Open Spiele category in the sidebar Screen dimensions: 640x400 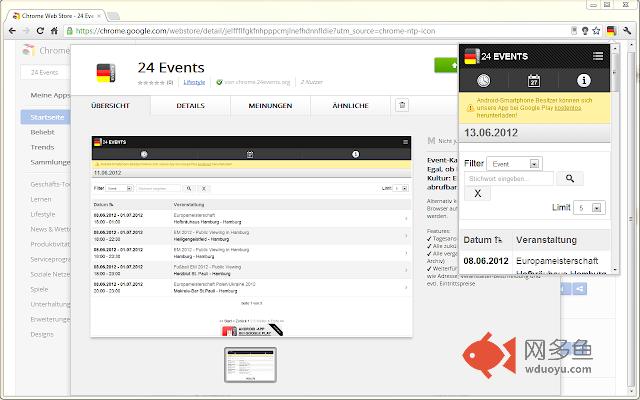pos(39,289)
